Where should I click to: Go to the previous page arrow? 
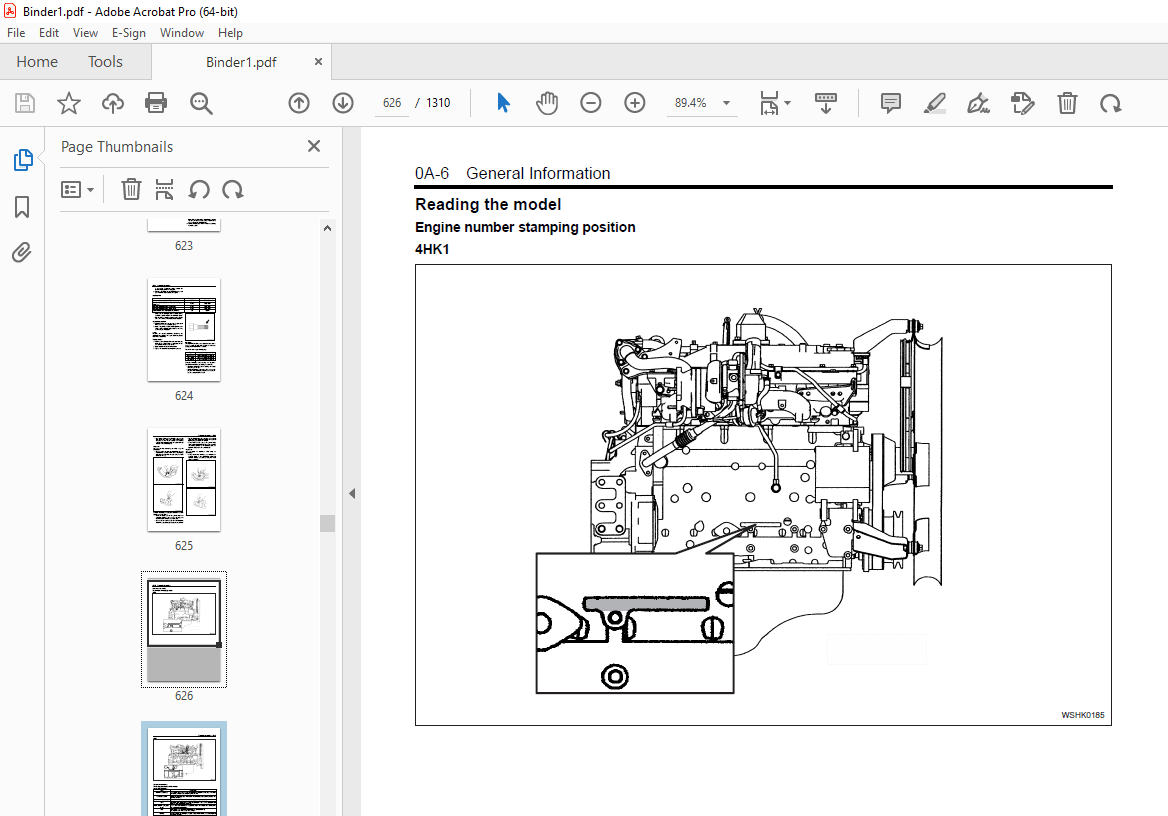(299, 103)
